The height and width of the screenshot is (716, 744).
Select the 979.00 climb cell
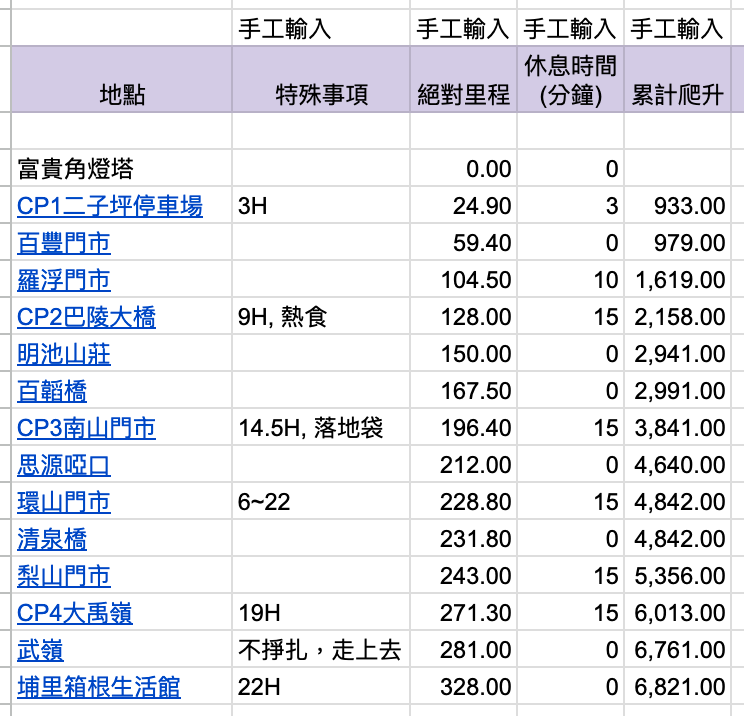678,242
